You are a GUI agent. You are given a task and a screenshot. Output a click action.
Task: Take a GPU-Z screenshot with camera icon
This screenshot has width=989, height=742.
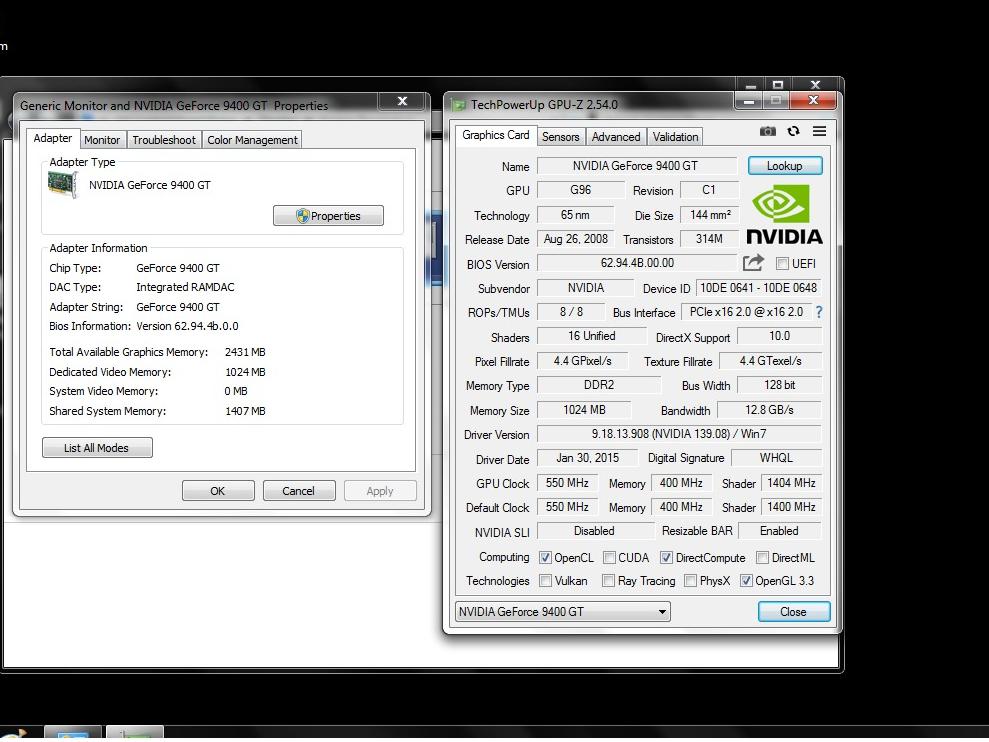768,131
